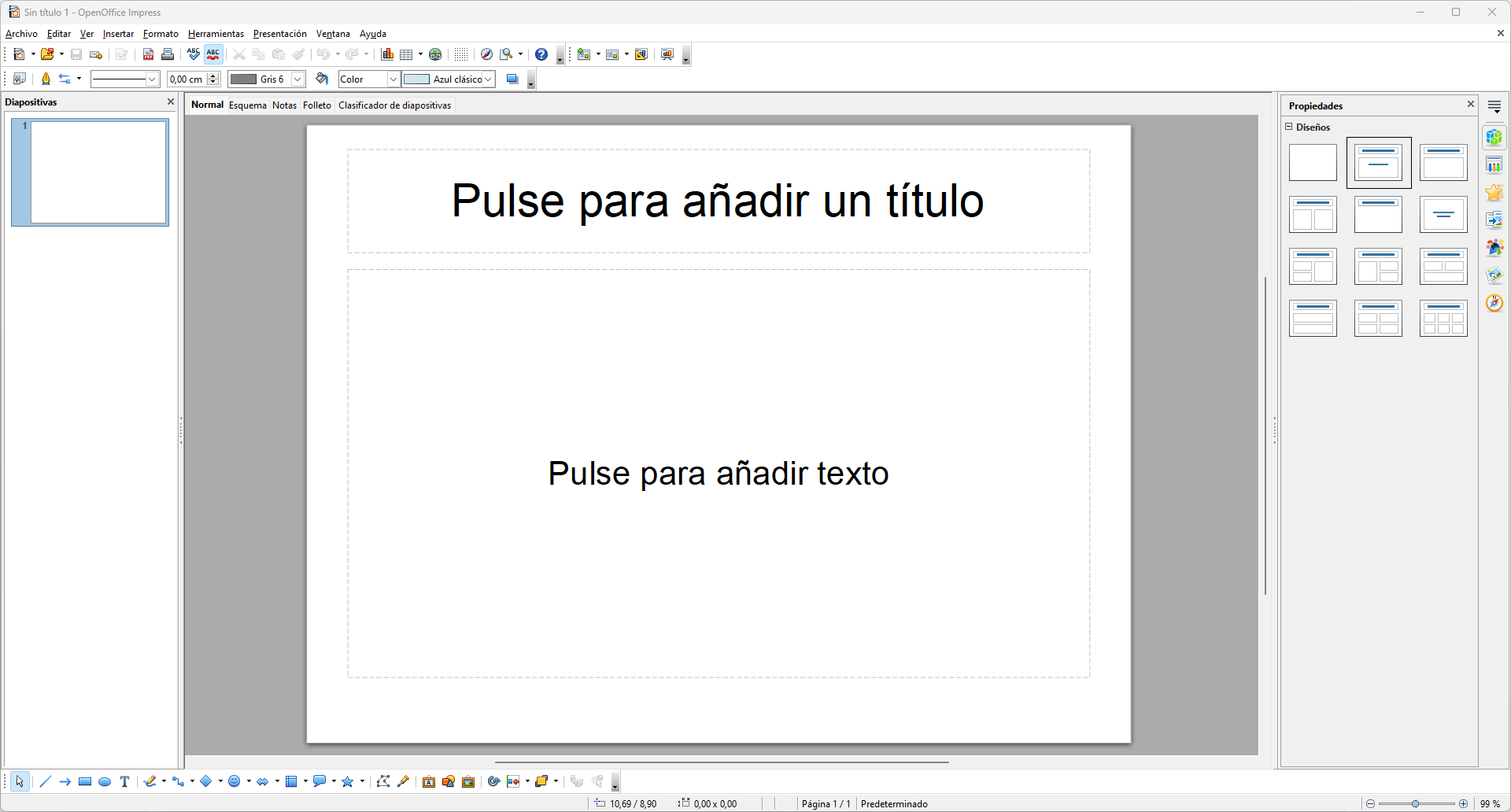
Task: Open the Navigator compass icon in toolbar
Action: (x=486, y=54)
